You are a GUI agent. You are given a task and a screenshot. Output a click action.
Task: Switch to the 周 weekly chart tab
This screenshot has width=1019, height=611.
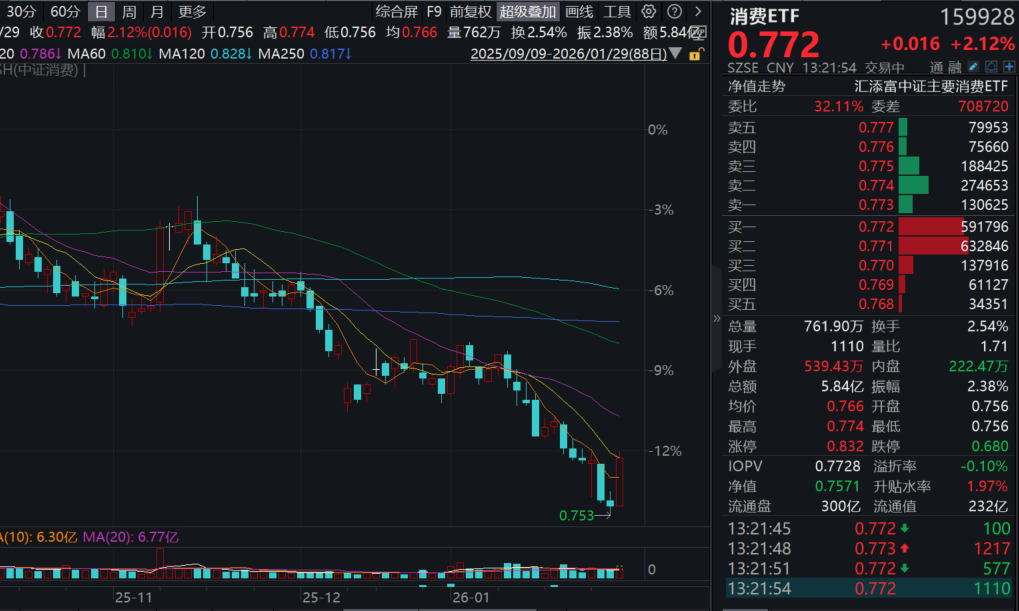(128, 12)
